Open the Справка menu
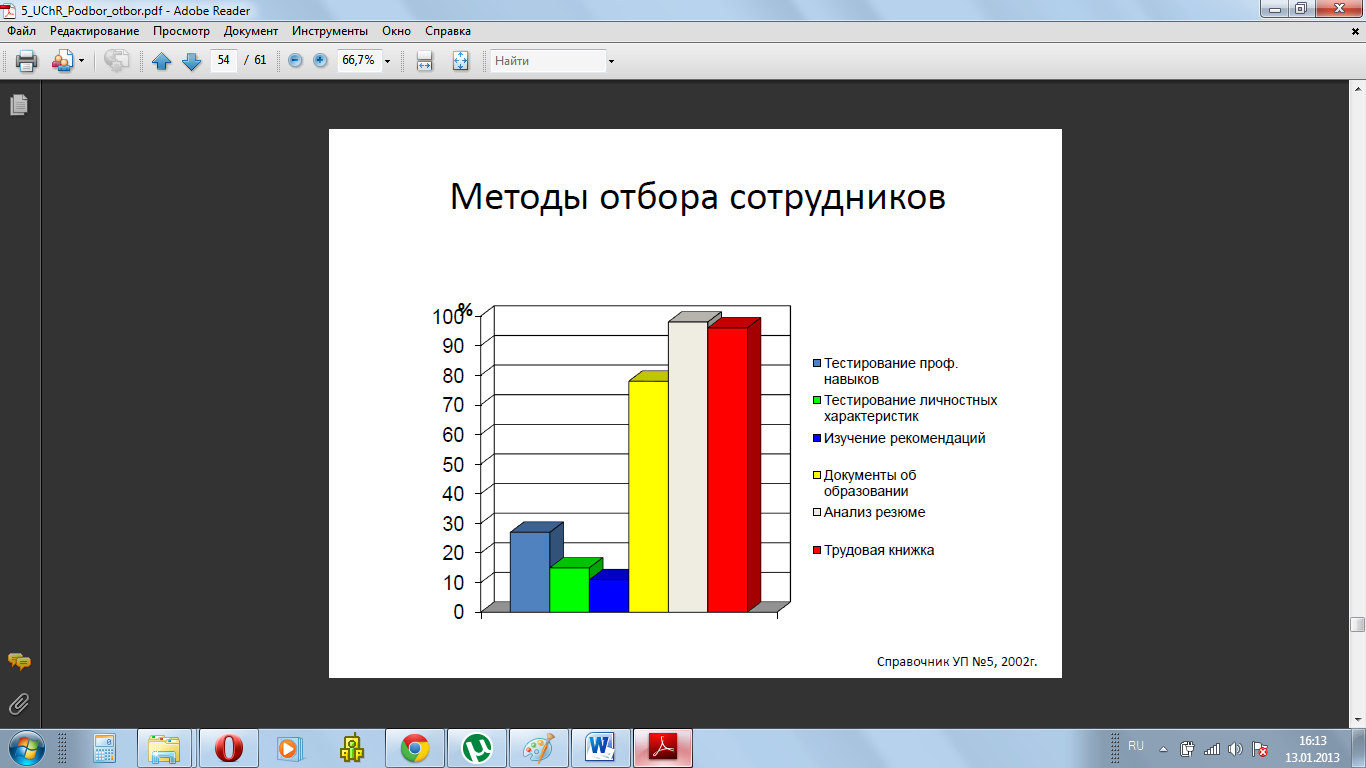Image resolution: width=1366 pixels, height=768 pixels. point(448,31)
